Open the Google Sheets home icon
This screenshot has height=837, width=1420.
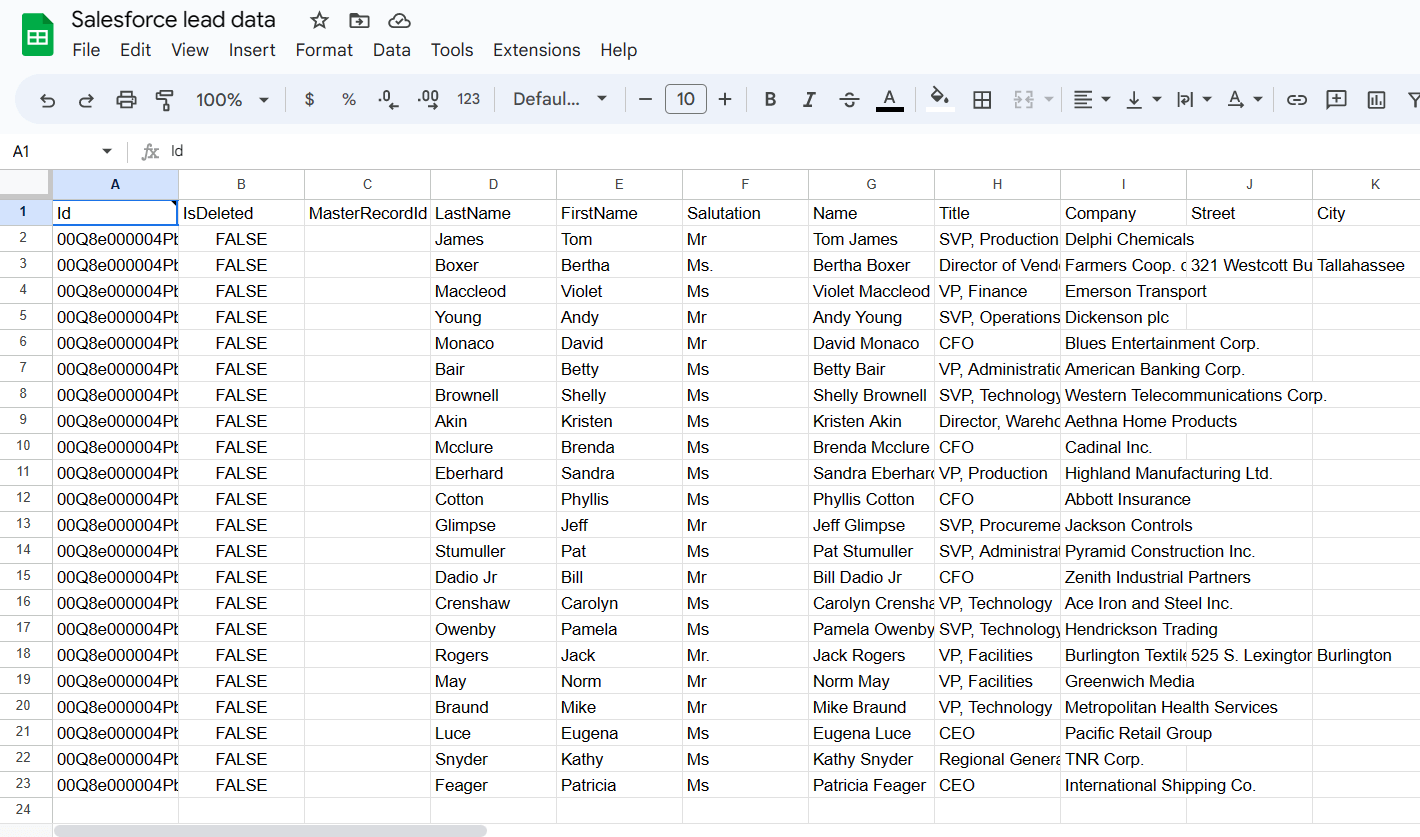tap(38, 36)
